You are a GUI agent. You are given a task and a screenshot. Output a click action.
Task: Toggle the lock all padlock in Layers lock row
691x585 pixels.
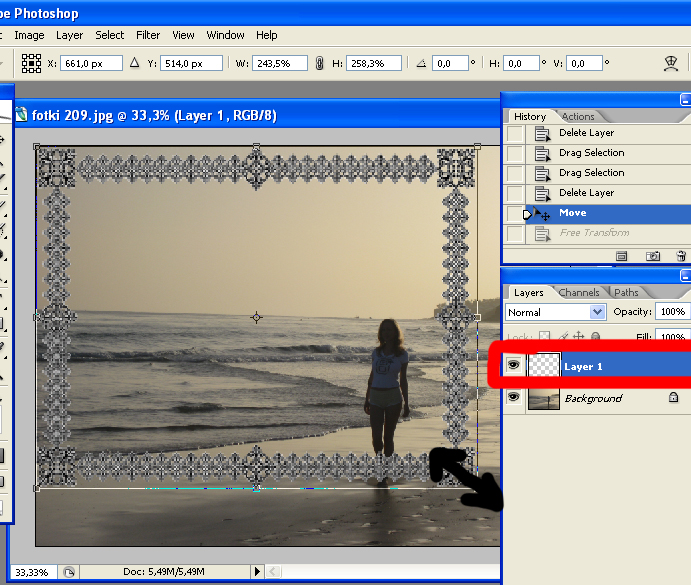[595, 336]
